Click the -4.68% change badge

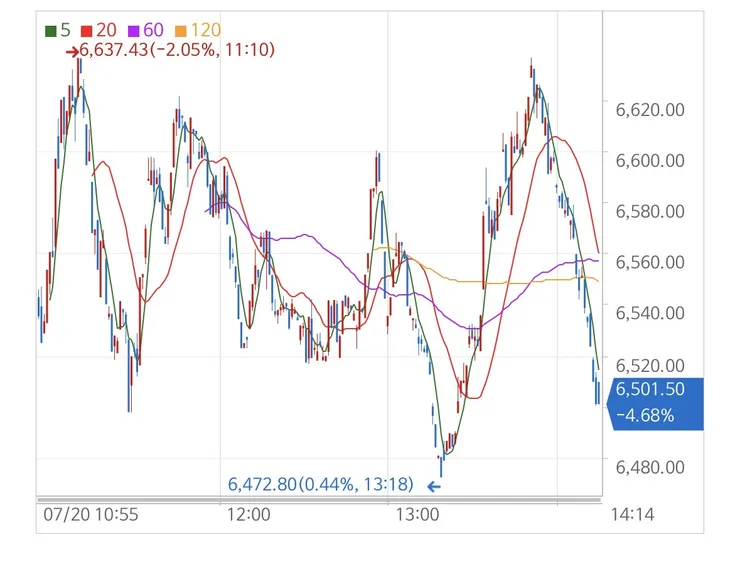[645, 416]
